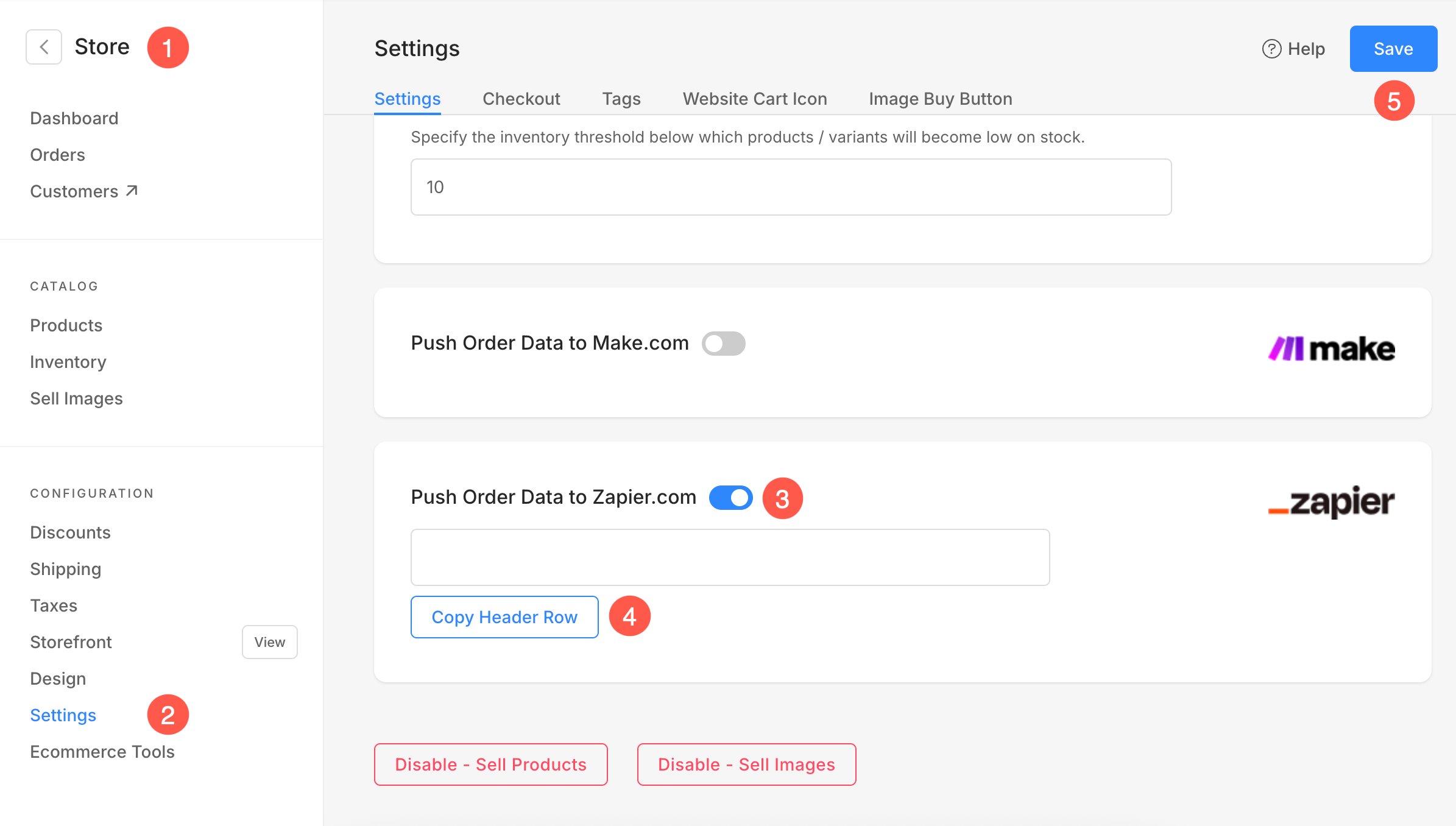
Task: Select the Website Cart Icon tab
Action: point(755,99)
